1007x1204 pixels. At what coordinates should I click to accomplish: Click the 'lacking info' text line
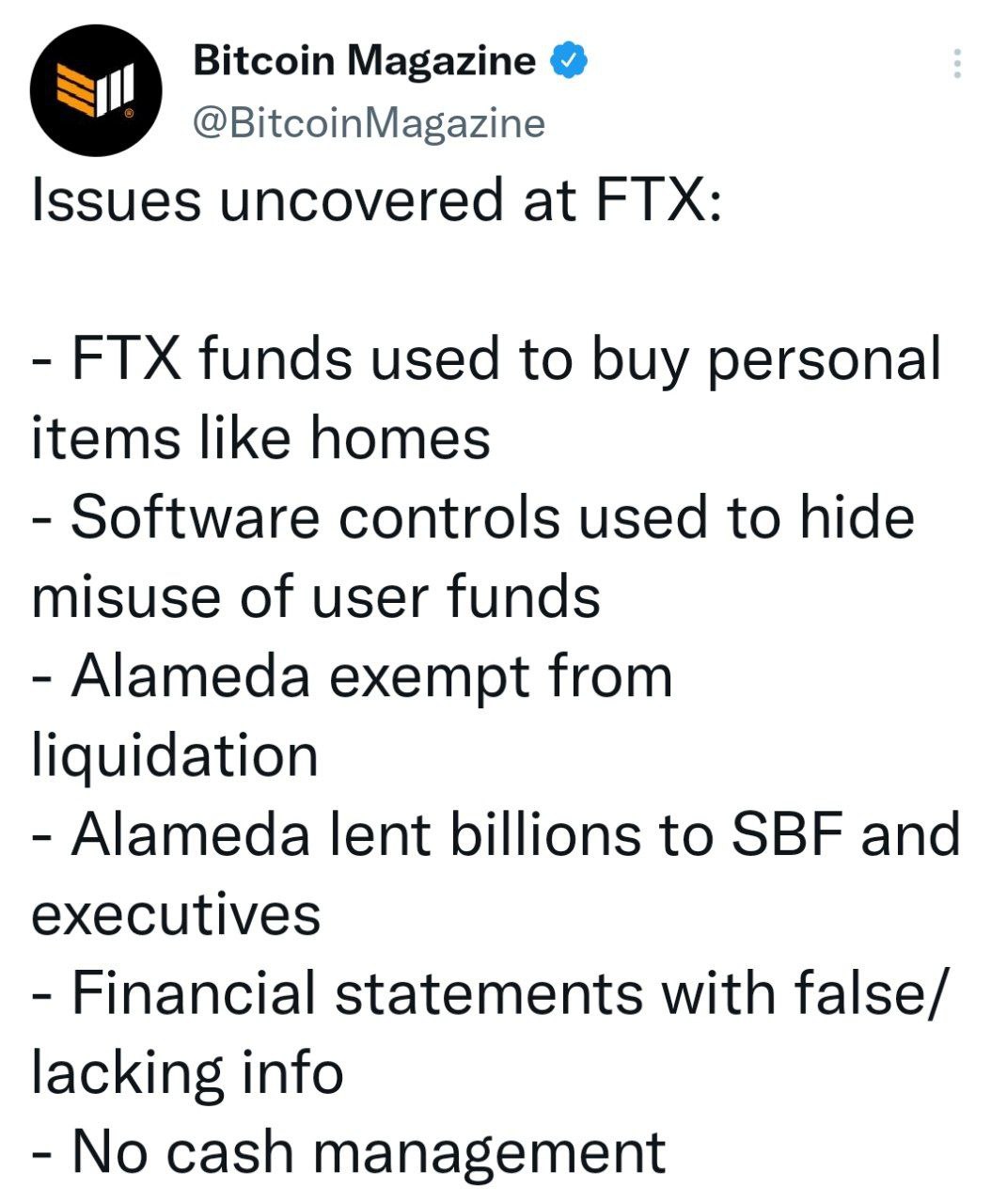click(187, 1073)
